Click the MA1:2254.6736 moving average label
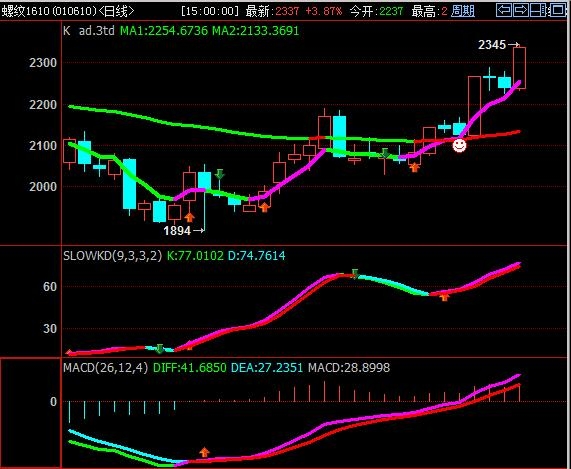571x469 pixels. pos(164,31)
